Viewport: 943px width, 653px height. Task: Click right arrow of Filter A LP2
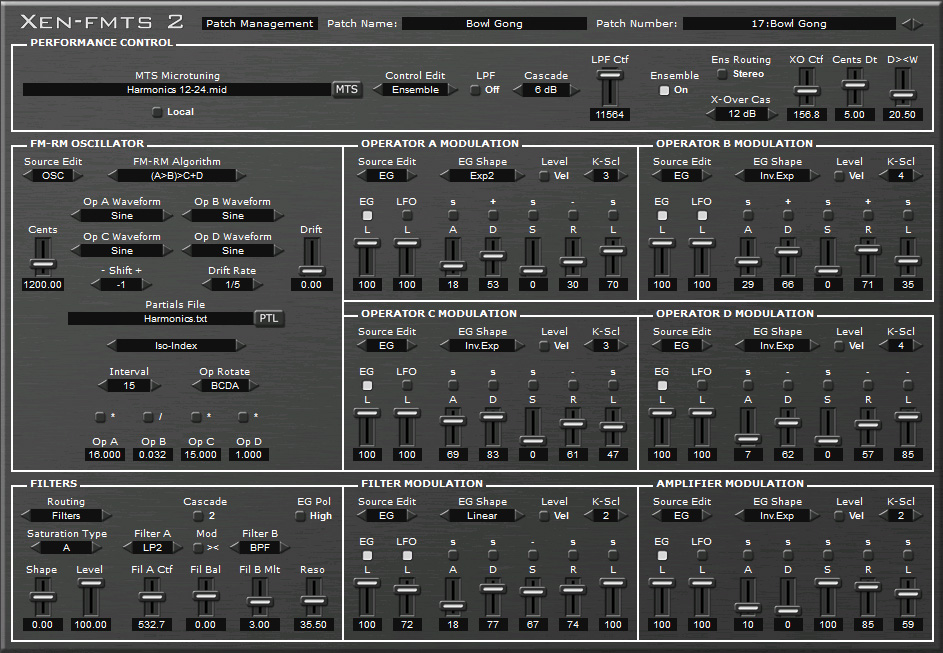coord(177,548)
